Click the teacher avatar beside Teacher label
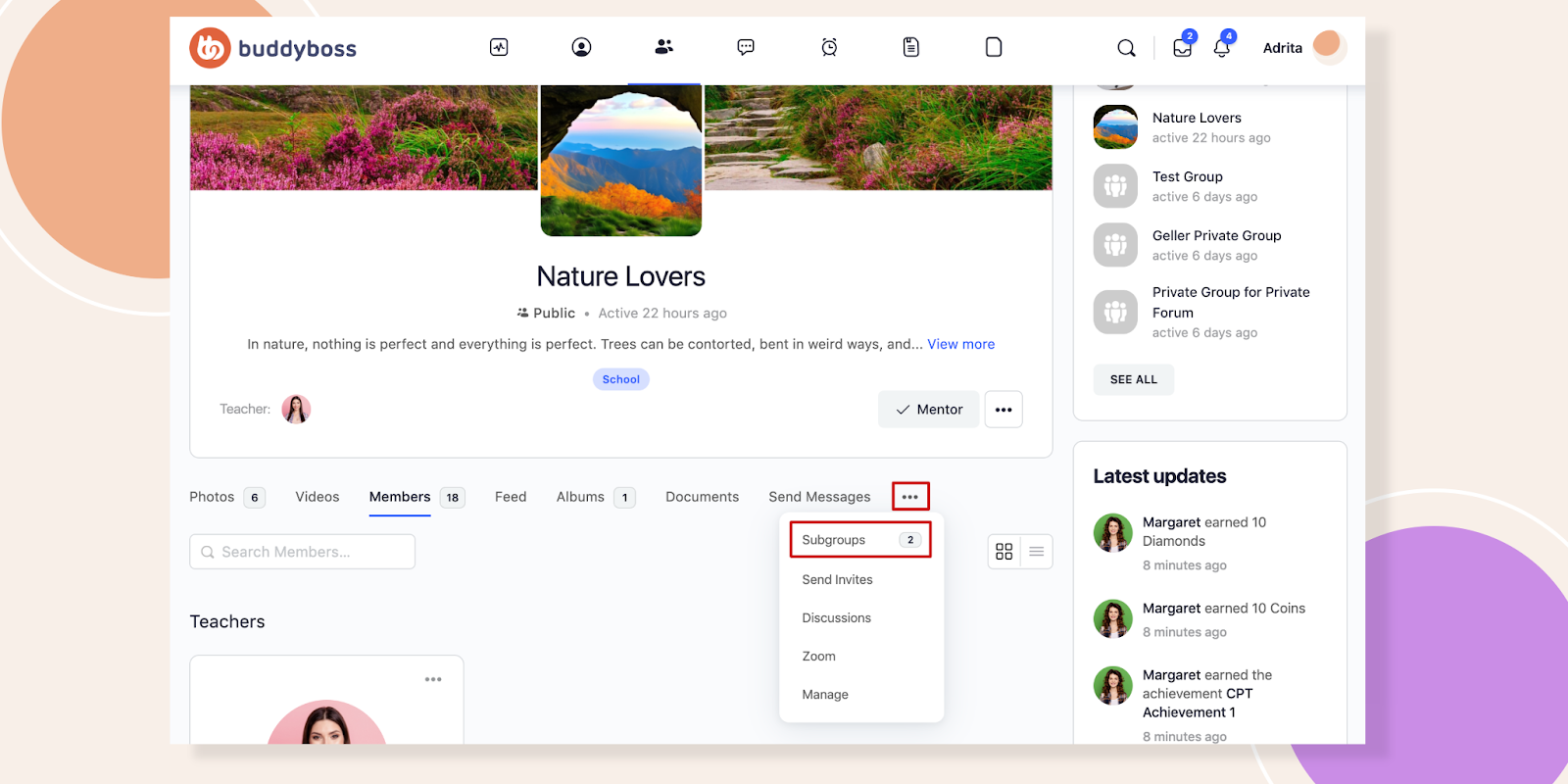 296,409
